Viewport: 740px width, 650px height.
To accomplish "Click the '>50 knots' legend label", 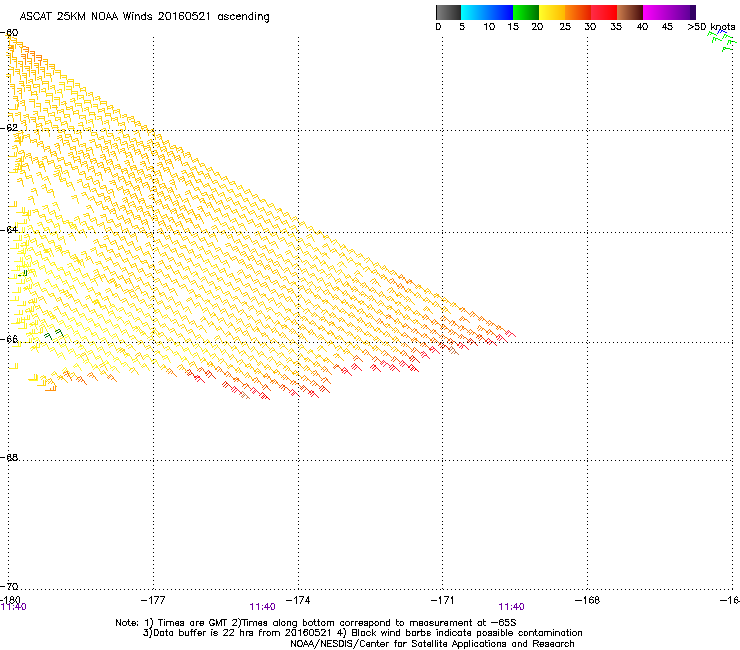I will click(711, 27).
